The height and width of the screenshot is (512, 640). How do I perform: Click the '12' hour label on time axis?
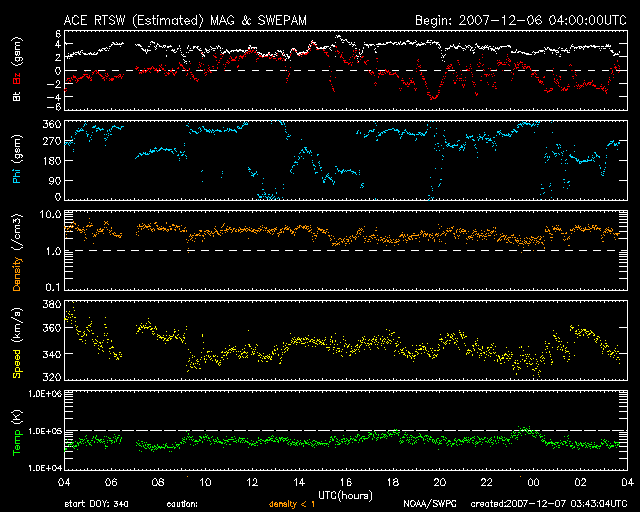[252, 482]
